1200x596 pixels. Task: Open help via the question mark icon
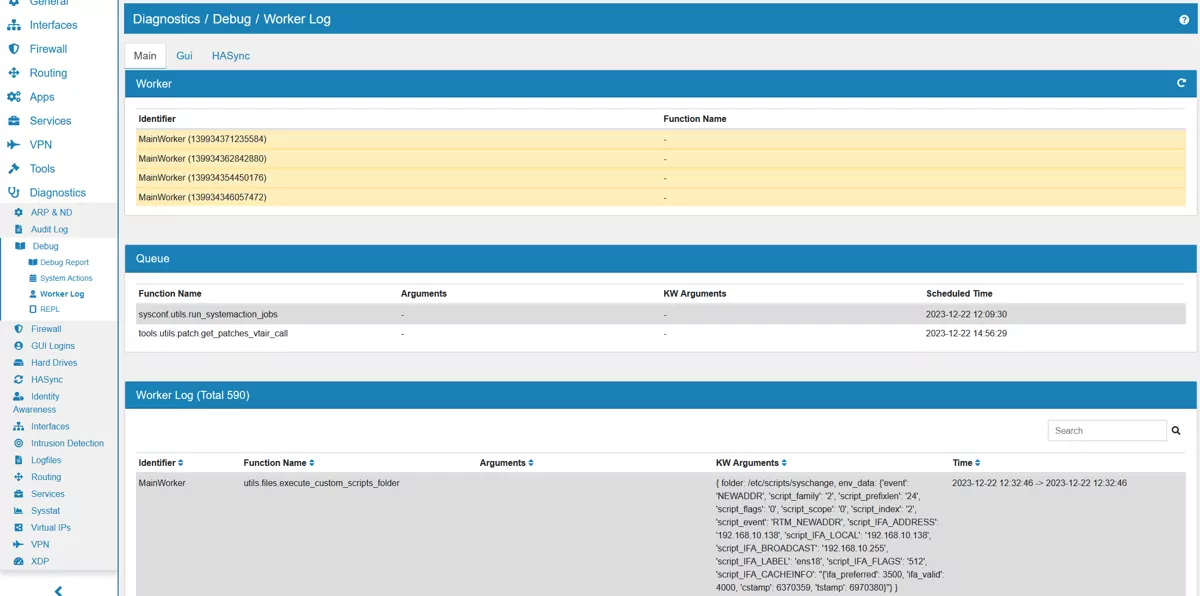(x=1184, y=18)
